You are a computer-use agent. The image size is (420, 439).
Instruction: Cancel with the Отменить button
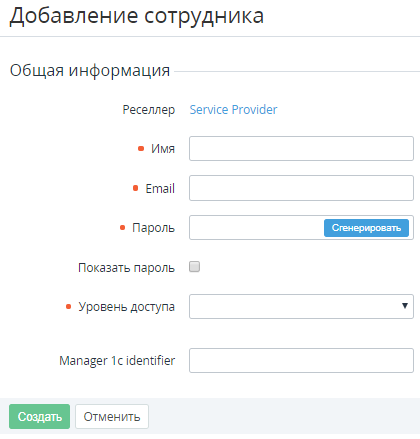(x=112, y=416)
